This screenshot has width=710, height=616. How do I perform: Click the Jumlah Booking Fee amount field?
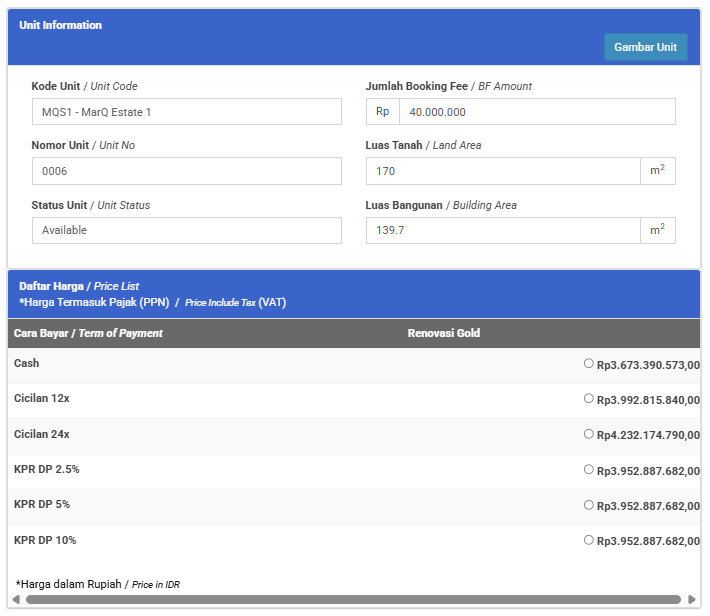pos(536,112)
